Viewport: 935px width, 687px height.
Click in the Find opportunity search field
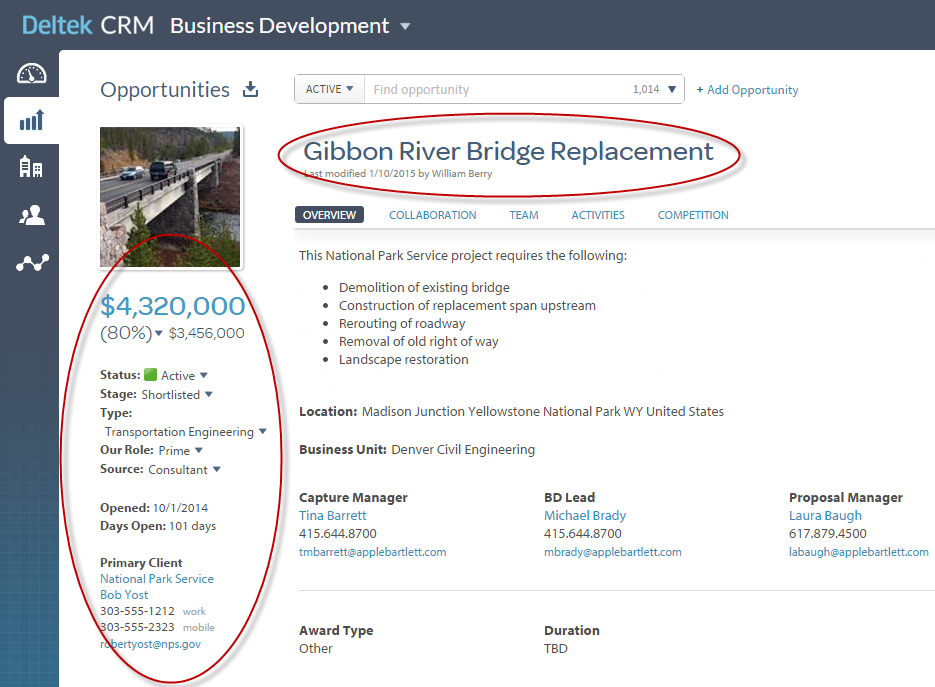pos(495,90)
